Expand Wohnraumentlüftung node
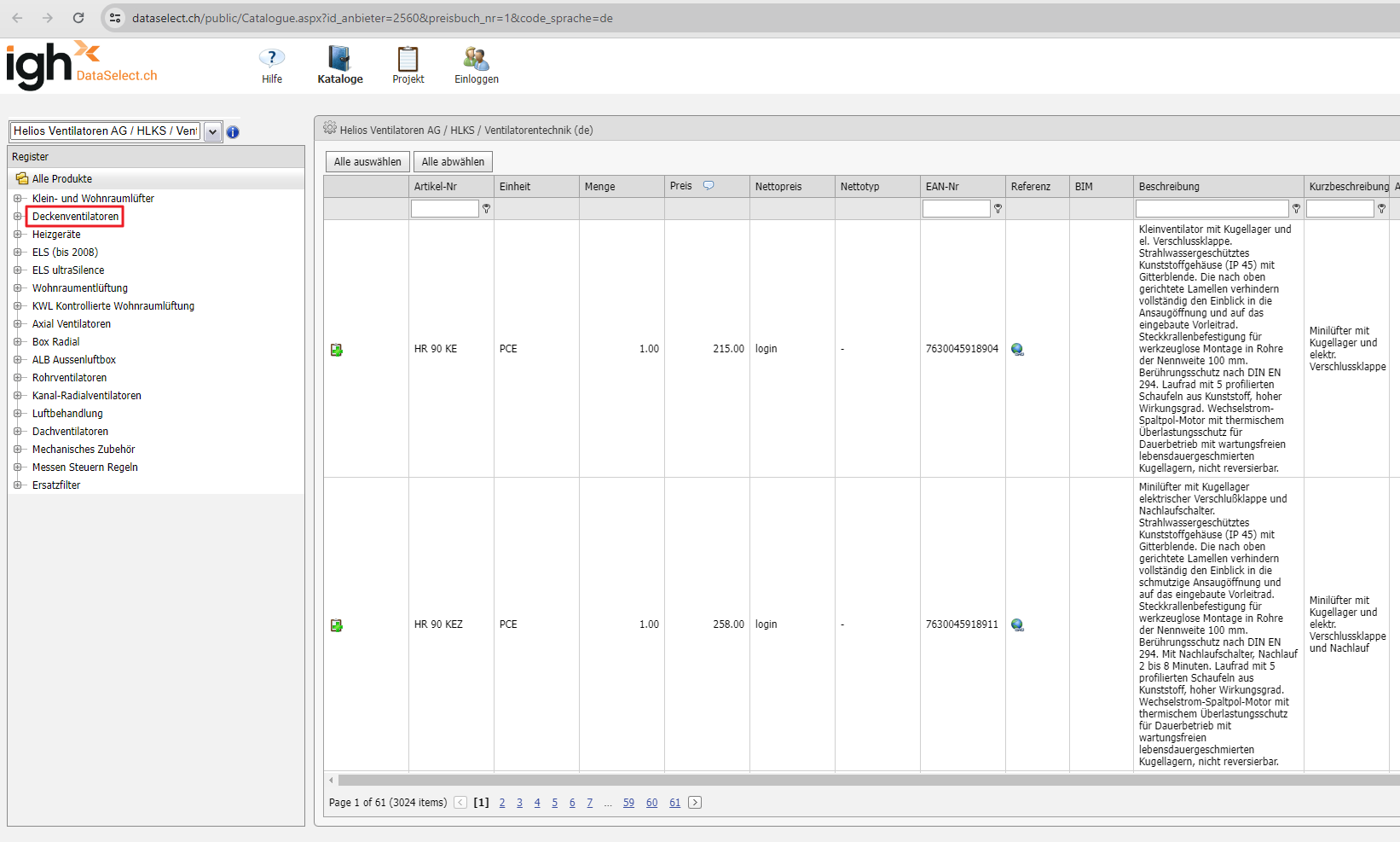Viewport: 1400px width, 842px height. [x=17, y=287]
